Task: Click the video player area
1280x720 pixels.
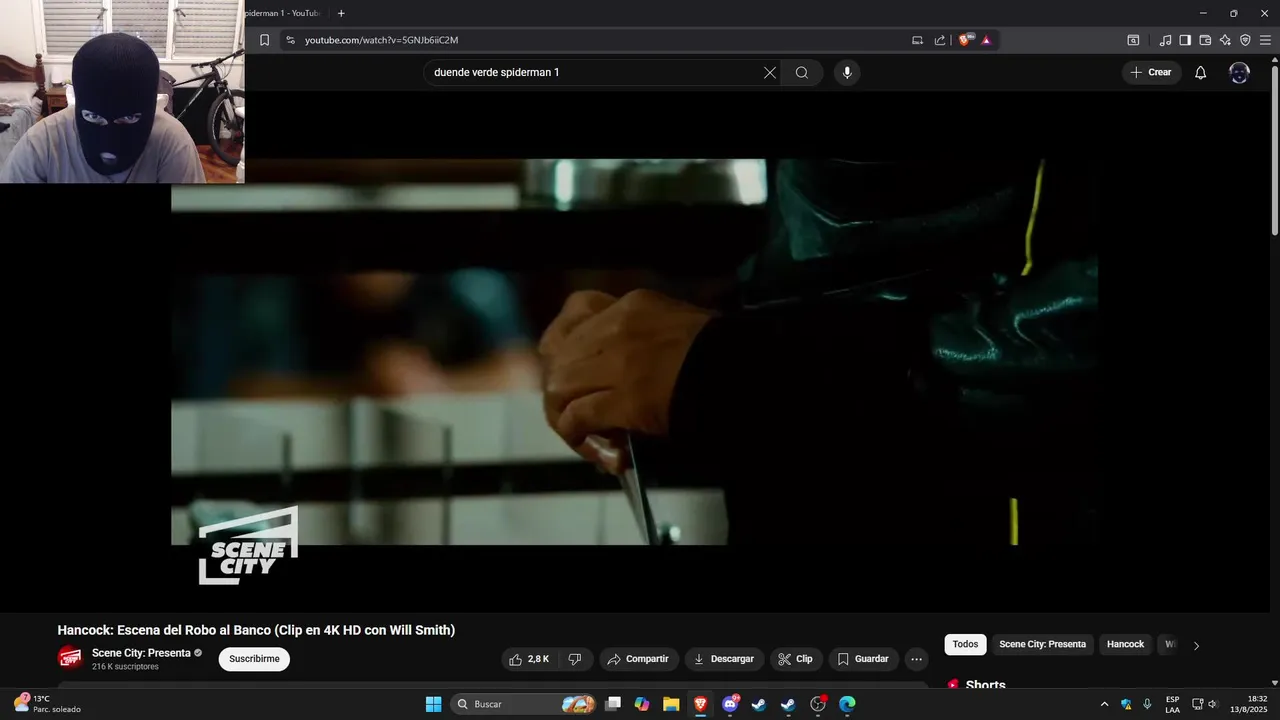Action: point(634,352)
